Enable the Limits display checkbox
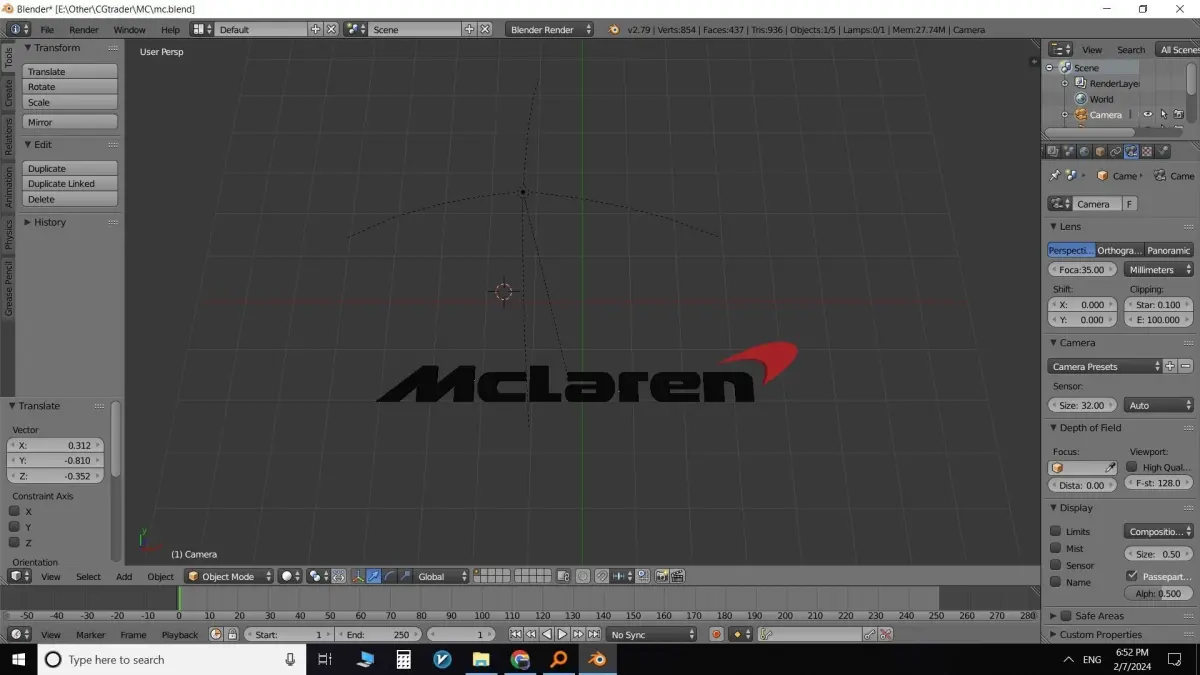The width and height of the screenshot is (1200, 675). [1055, 531]
